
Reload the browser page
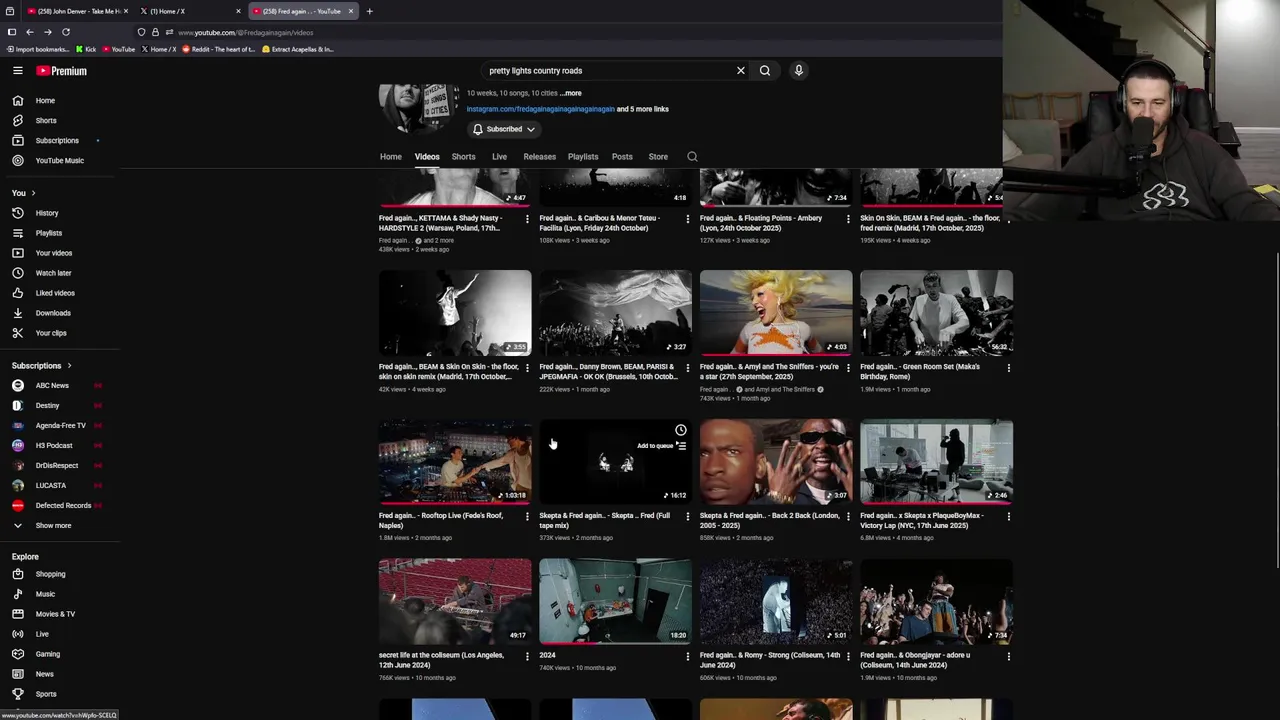(66, 32)
